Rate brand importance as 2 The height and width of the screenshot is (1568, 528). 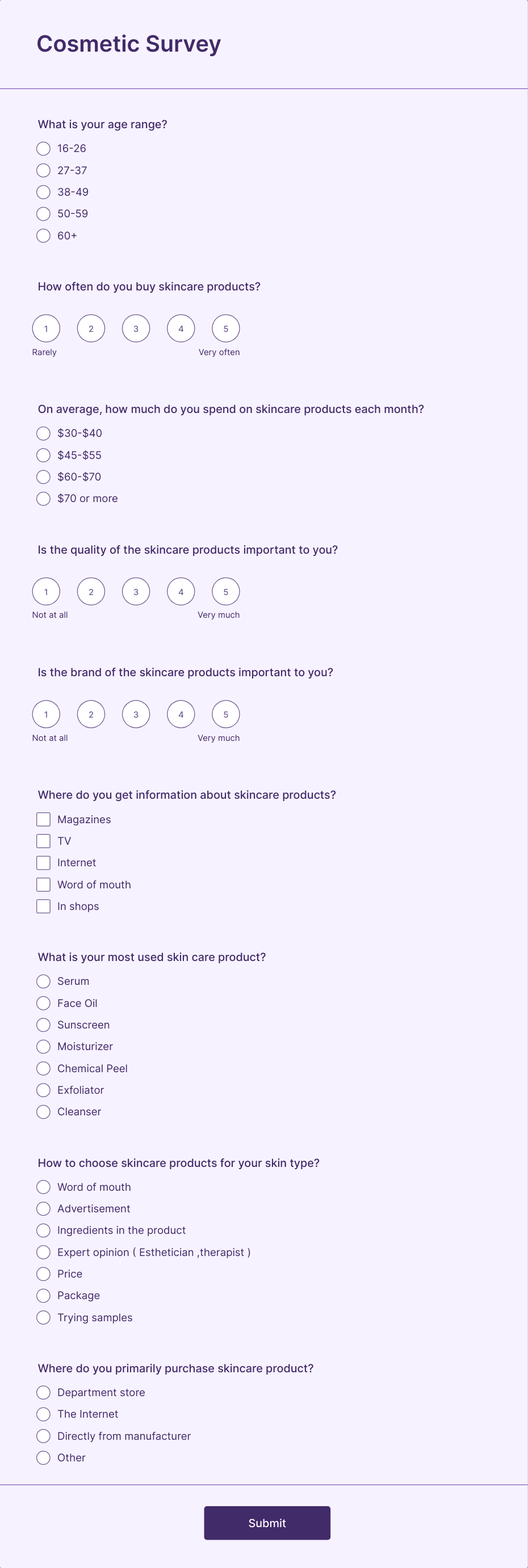coord(91,715)
